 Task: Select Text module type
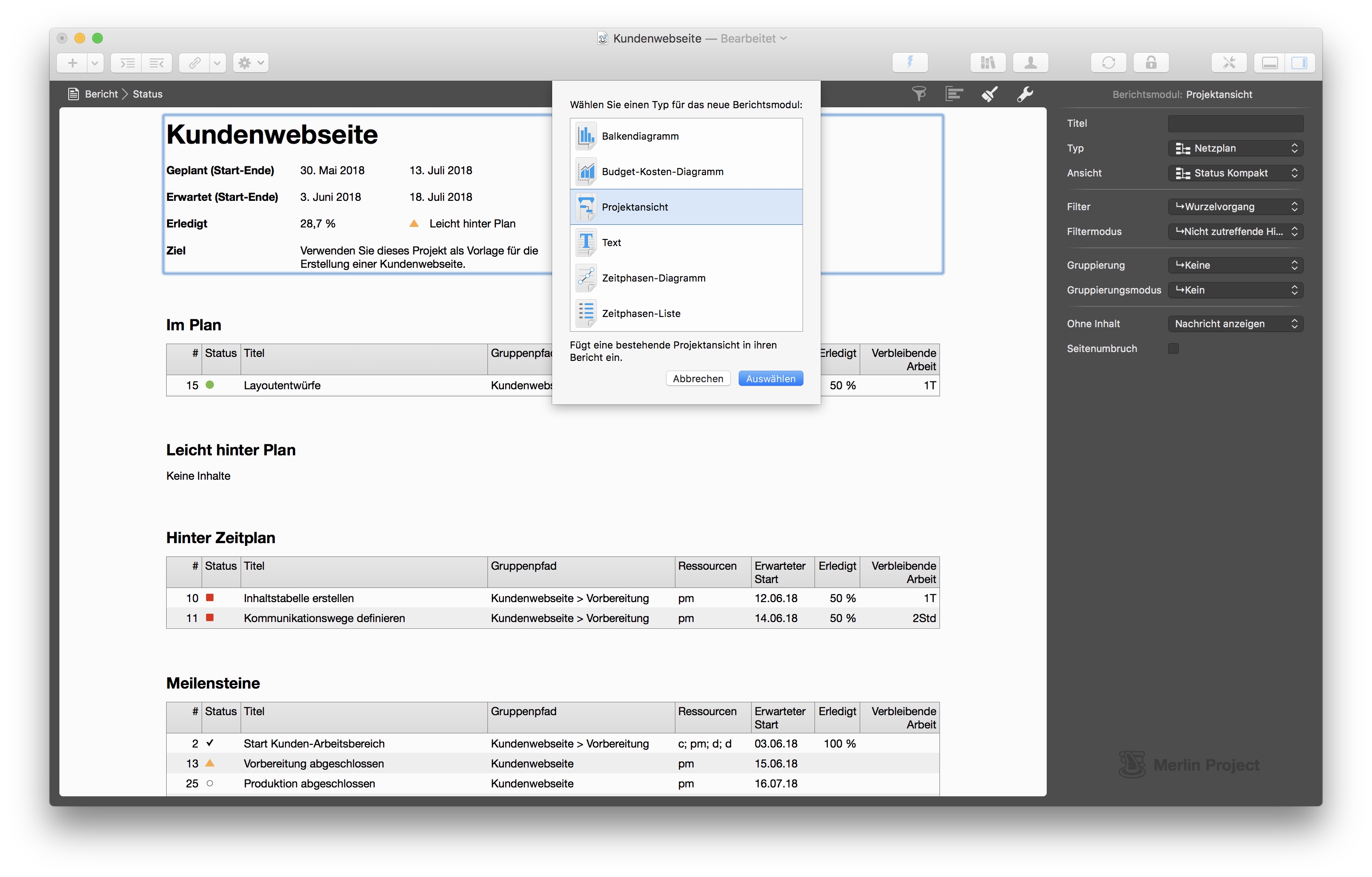pyautogui.click(x=686, y=243)
